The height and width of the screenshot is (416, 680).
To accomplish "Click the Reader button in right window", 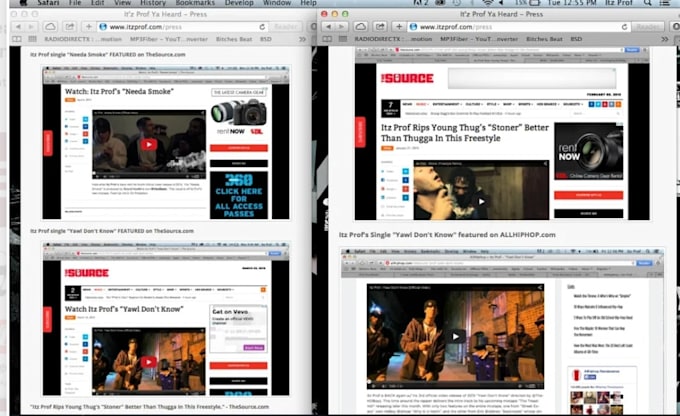I will (648, 27).
